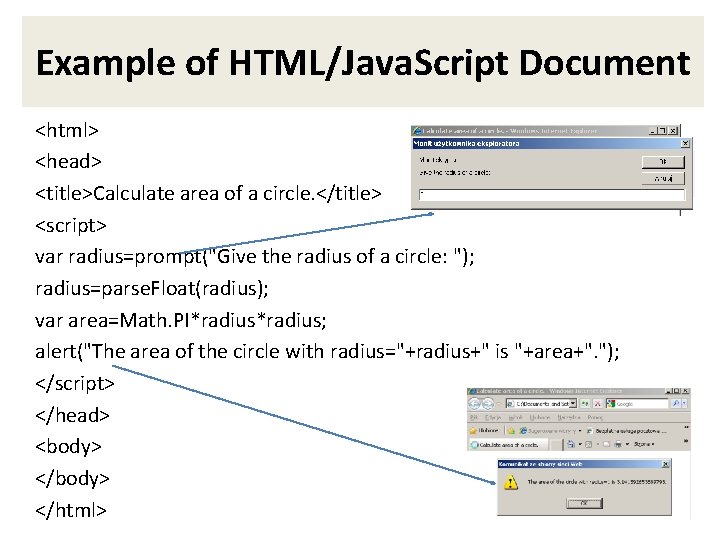Image resolution: width=720 pixels, height=540 pixels.
Task: Click OK in the explorer prompt dialog
Action: (663, 162)
